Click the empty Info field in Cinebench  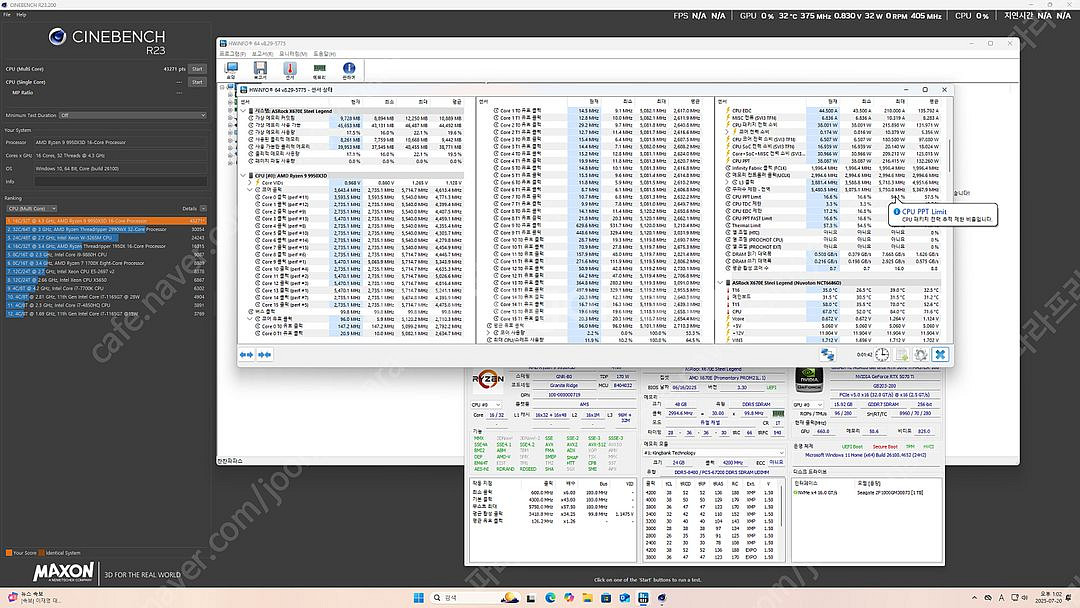pos(121,182)
